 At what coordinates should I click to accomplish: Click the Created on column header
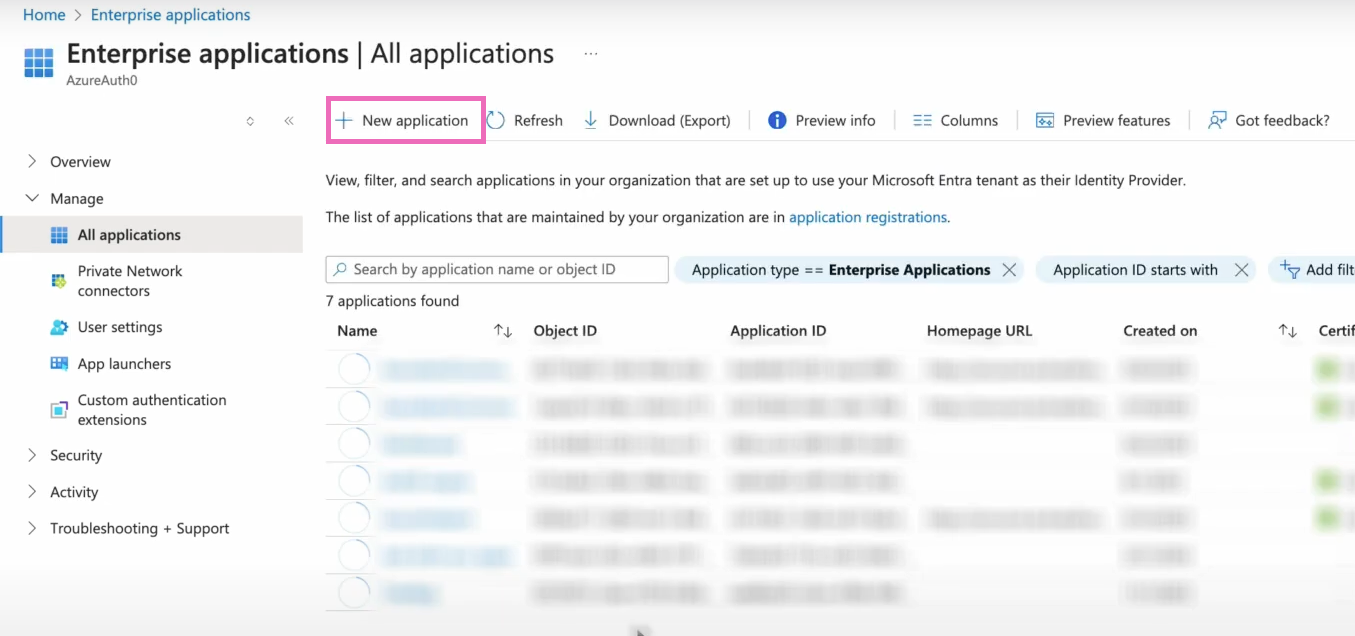pos(1160,331)
